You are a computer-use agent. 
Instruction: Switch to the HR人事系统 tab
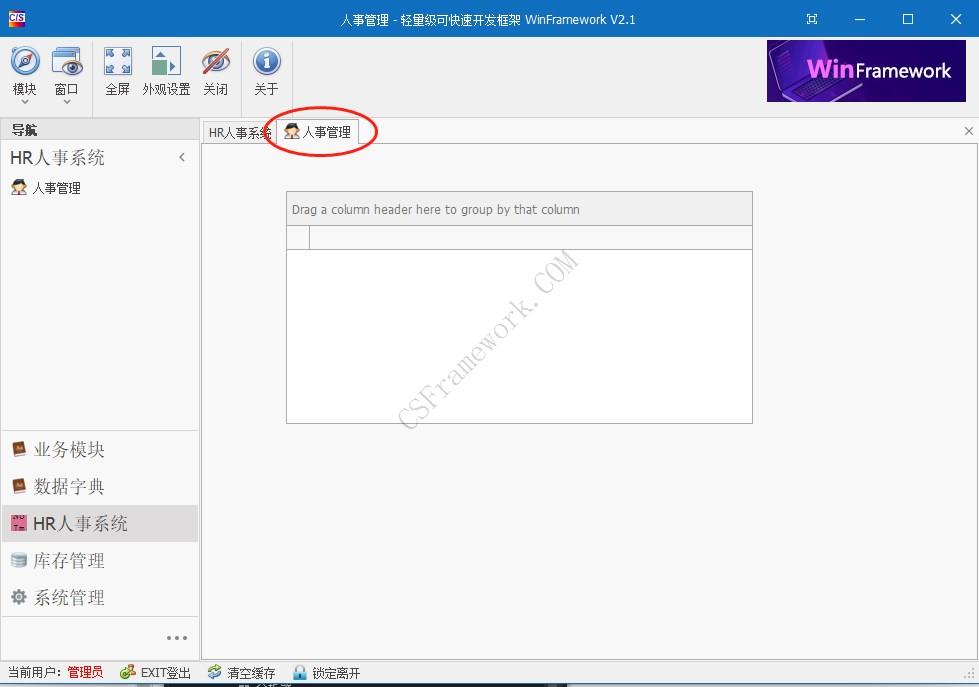click(x=239, y=132)
